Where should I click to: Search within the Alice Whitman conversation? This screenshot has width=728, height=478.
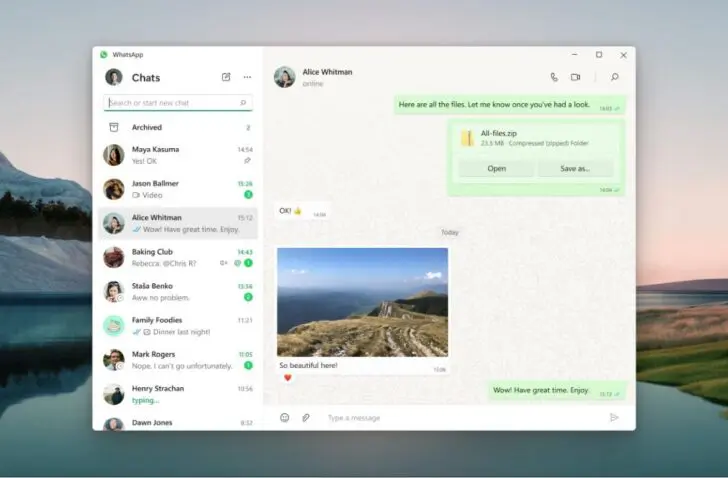click(615, 77)
